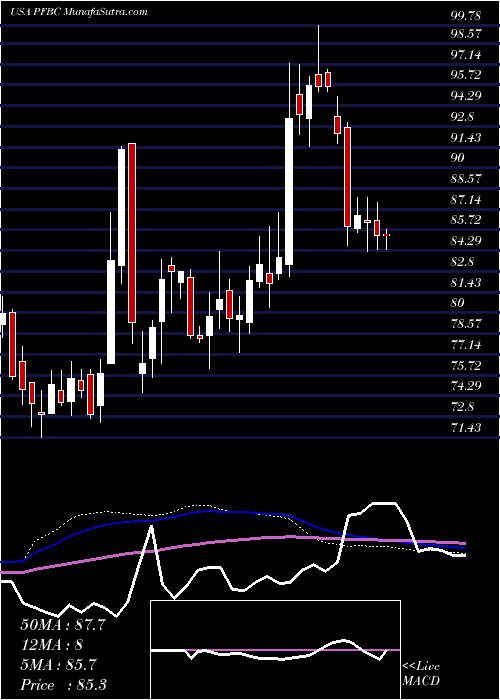Click the 90 price axis label
Image resolution: width=500 pixels, height=700 pixels.
click(x=458, y=158)
